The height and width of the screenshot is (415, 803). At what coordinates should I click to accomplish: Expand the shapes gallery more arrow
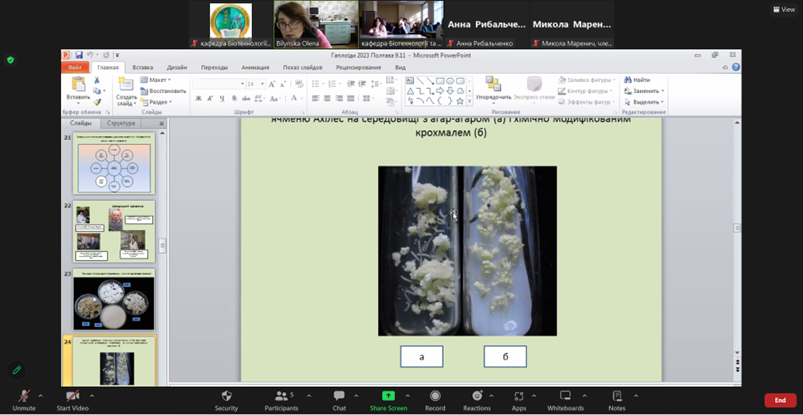coord(470,101)
